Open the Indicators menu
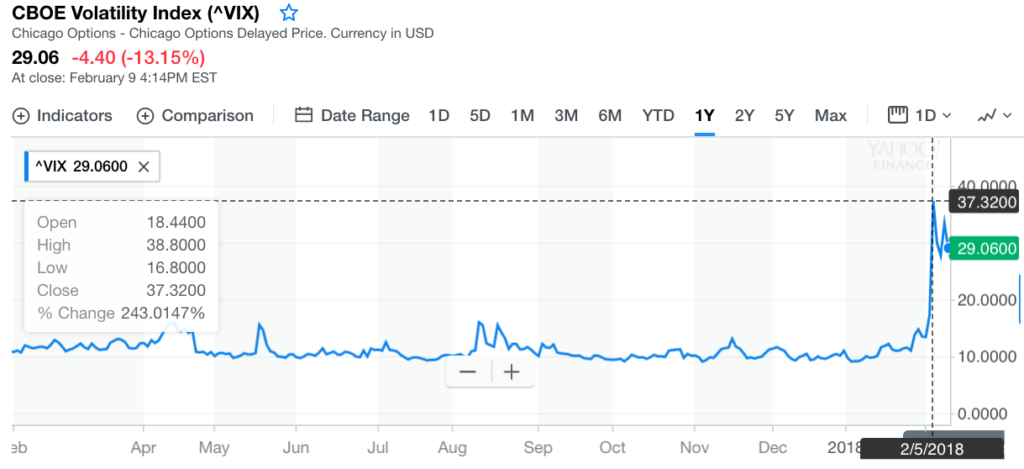This screenshot has width=1024, height=469. tap(62, 115)
